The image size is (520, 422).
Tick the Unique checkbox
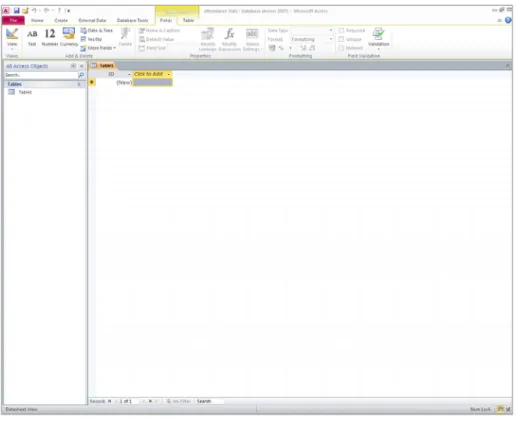(341, 39)
